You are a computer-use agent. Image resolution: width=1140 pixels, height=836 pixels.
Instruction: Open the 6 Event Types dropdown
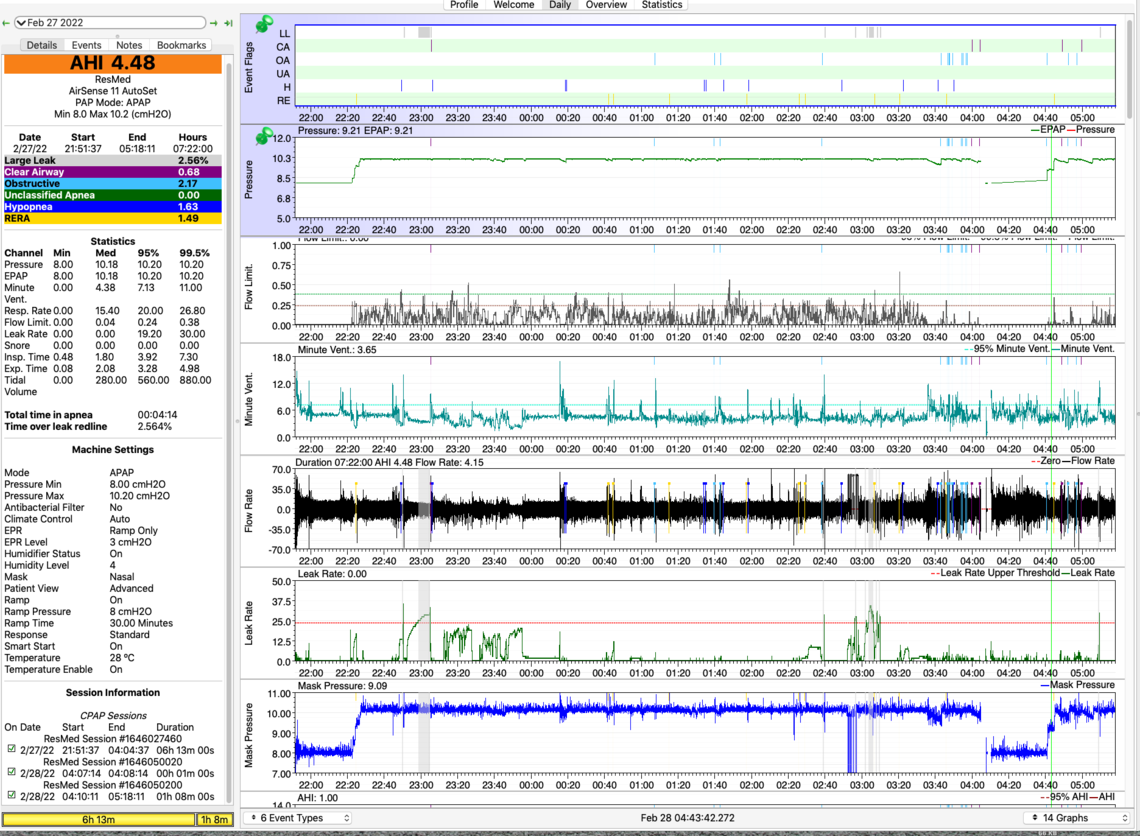coord(297,818)
